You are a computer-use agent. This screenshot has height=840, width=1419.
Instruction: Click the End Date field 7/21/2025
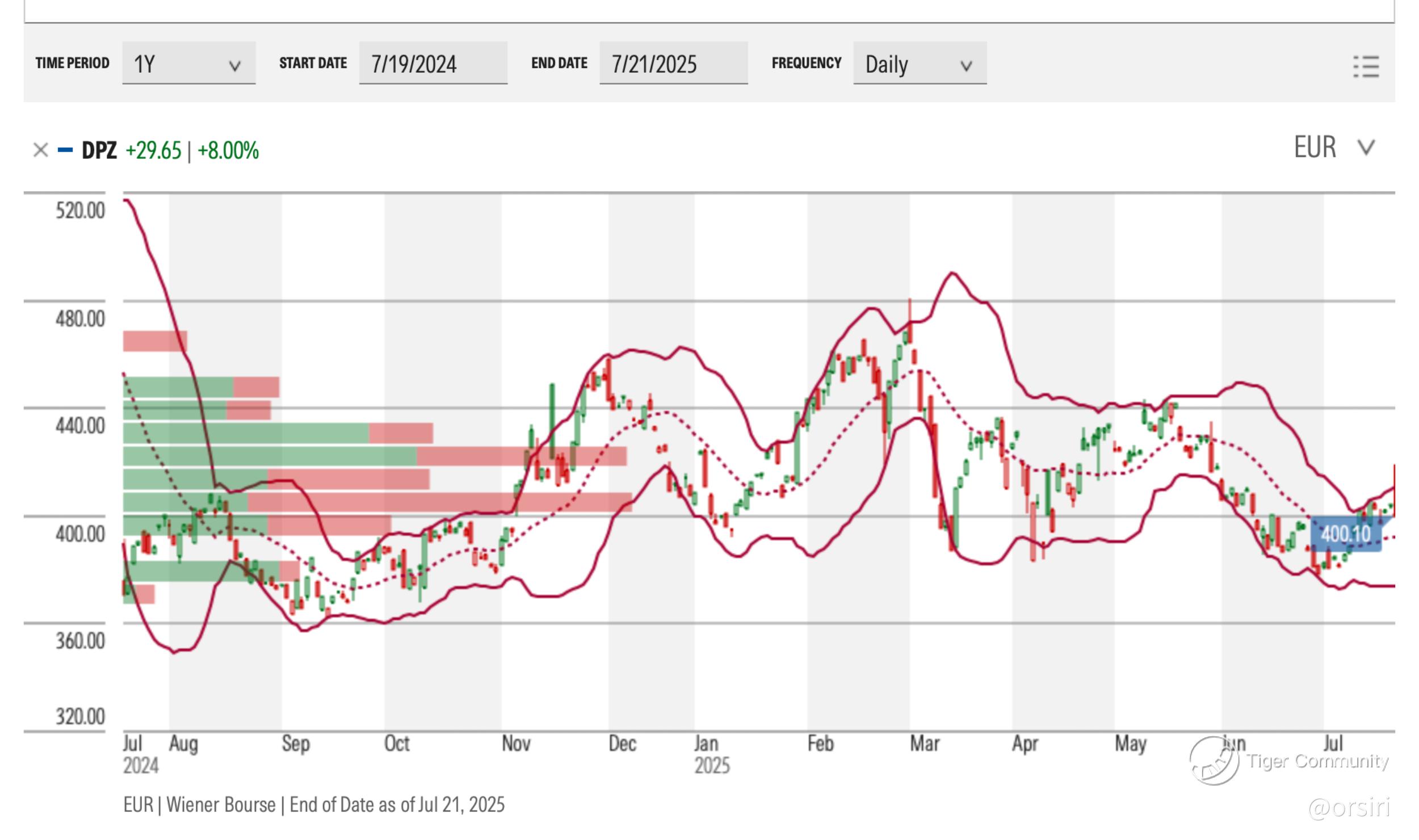(x=673, y=63)
